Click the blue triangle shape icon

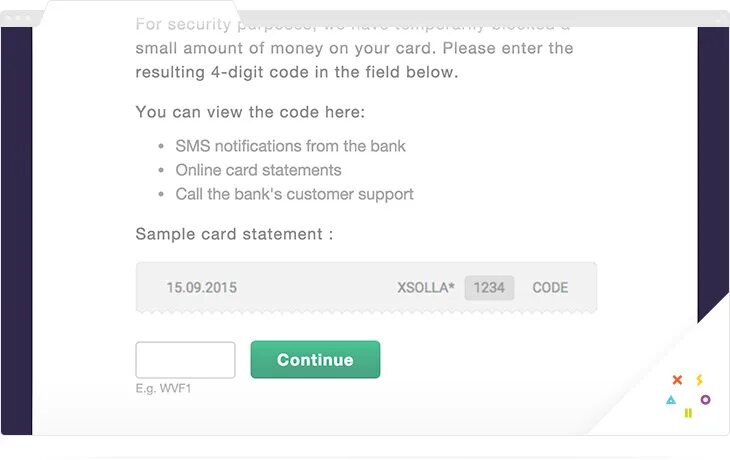pyautogui.click(x=671, y=400)
